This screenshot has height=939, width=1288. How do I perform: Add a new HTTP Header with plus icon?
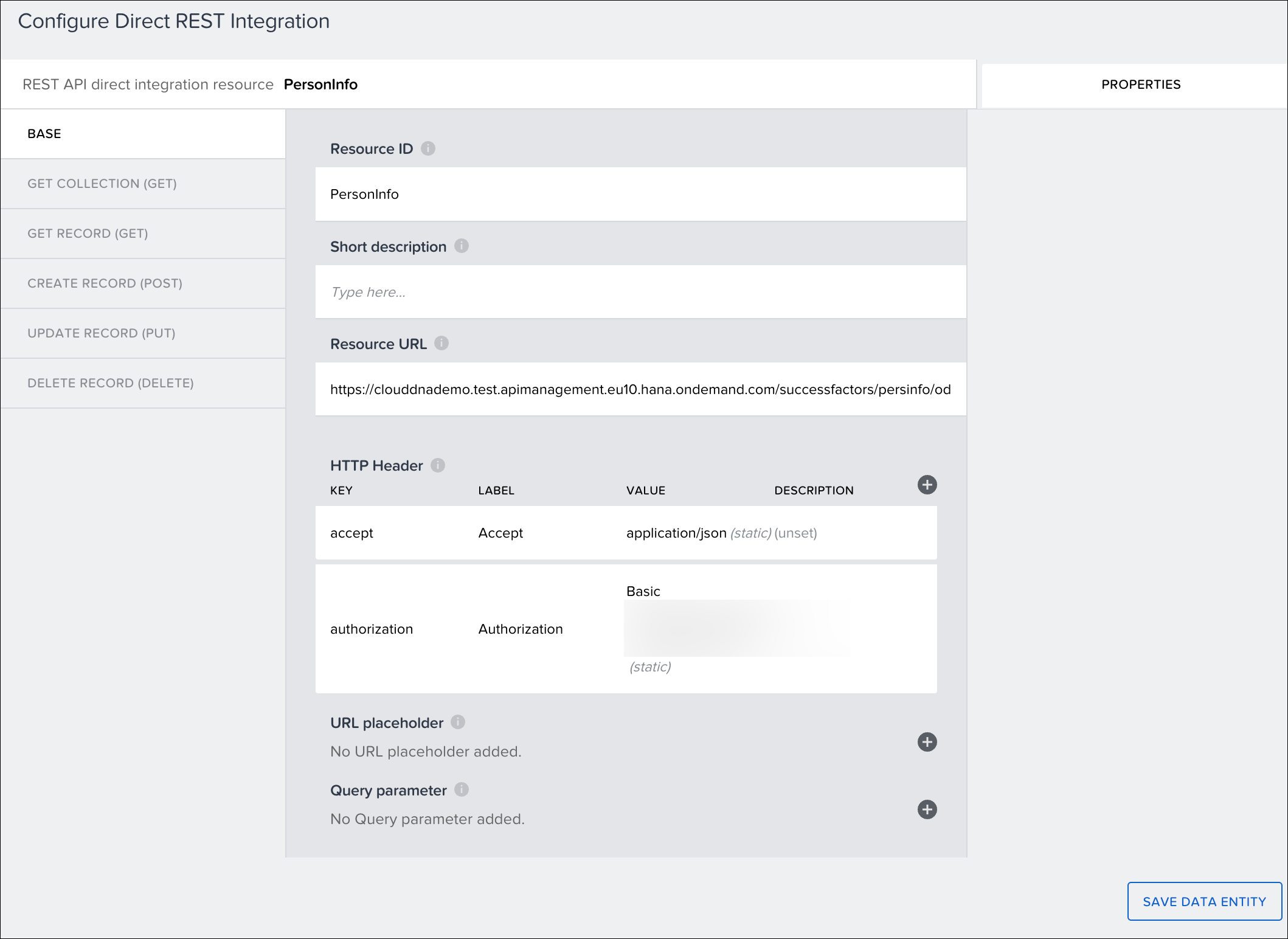pyautogui.click(x=927, y=485)
